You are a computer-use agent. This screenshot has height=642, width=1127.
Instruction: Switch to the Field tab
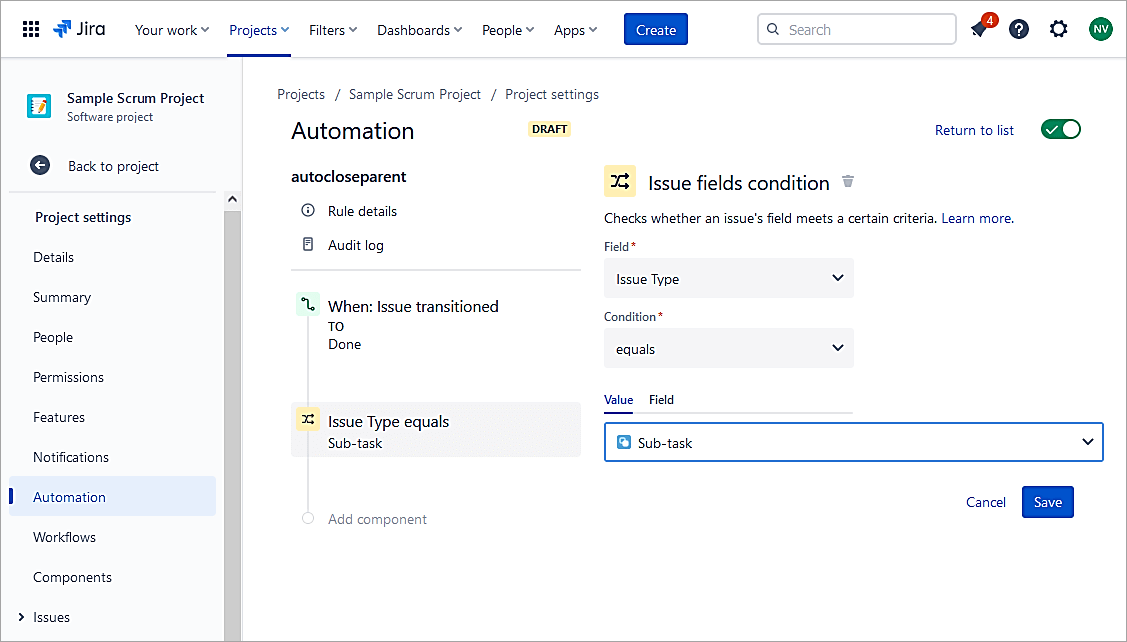coord(661,400)
